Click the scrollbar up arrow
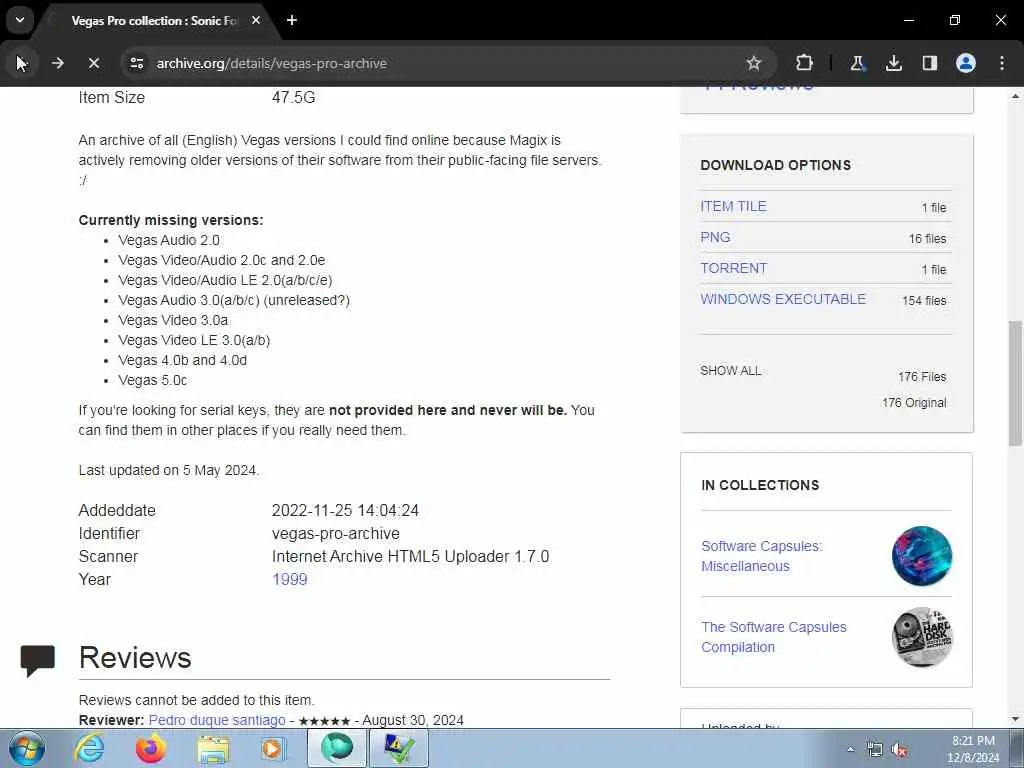 click(1015, 96)
